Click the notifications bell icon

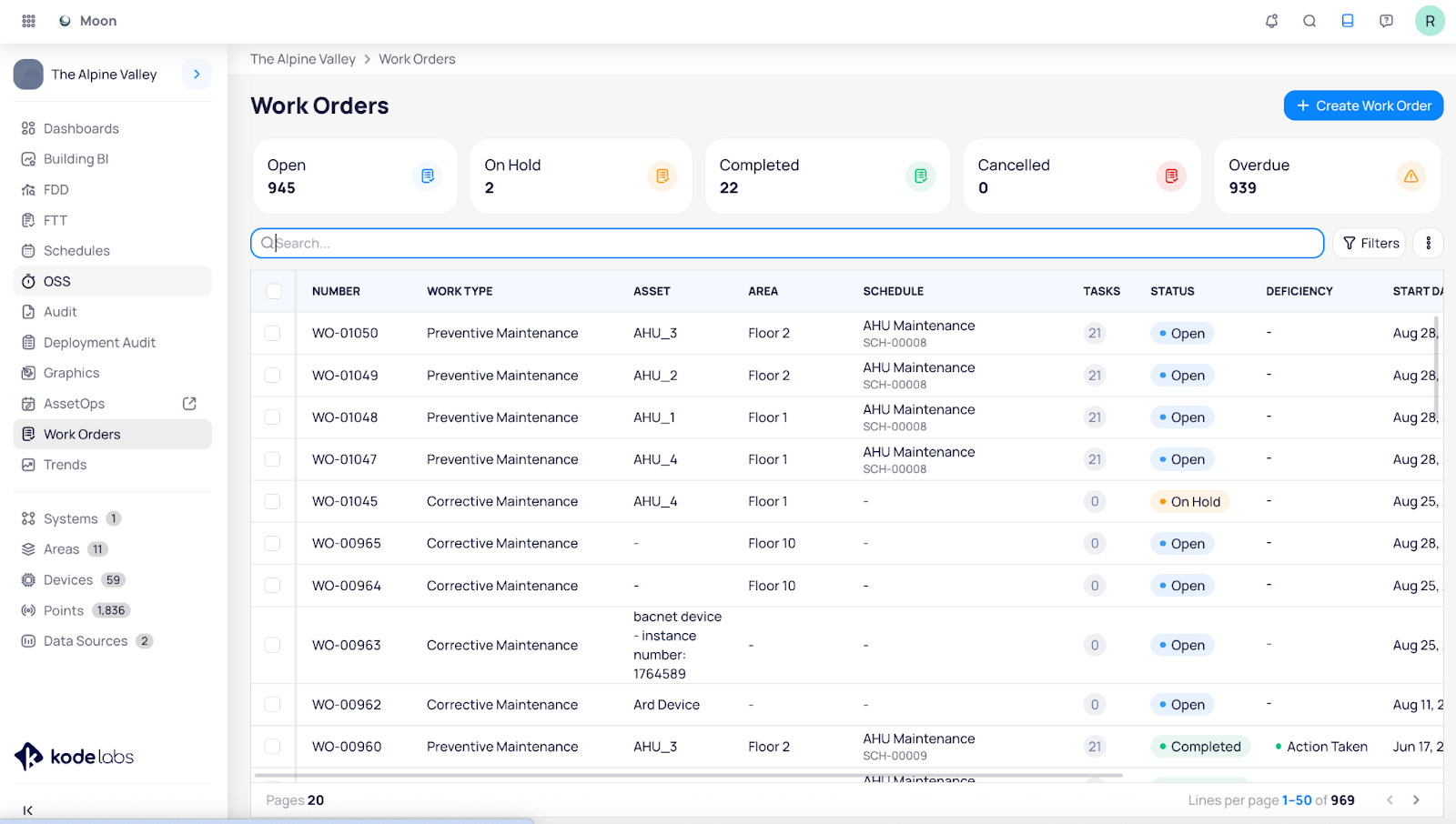click(1271, 21)
